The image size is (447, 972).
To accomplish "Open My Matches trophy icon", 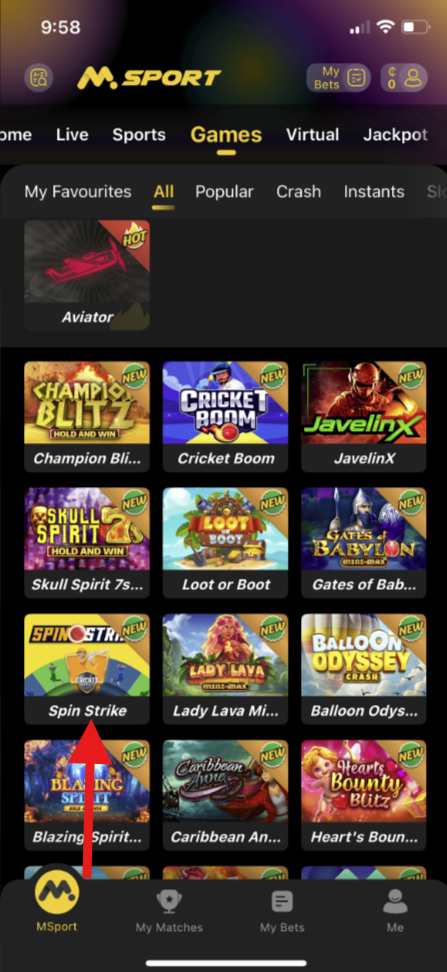I will pos(169,901).
